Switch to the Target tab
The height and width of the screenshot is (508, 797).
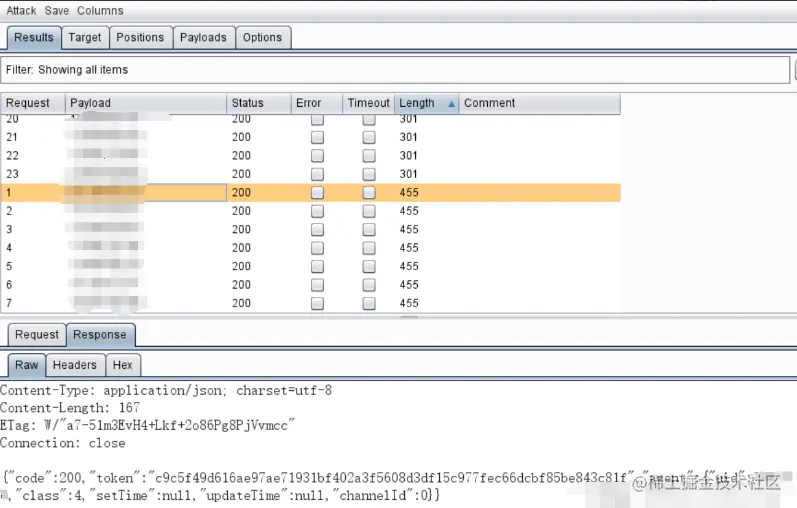(85, 38)
